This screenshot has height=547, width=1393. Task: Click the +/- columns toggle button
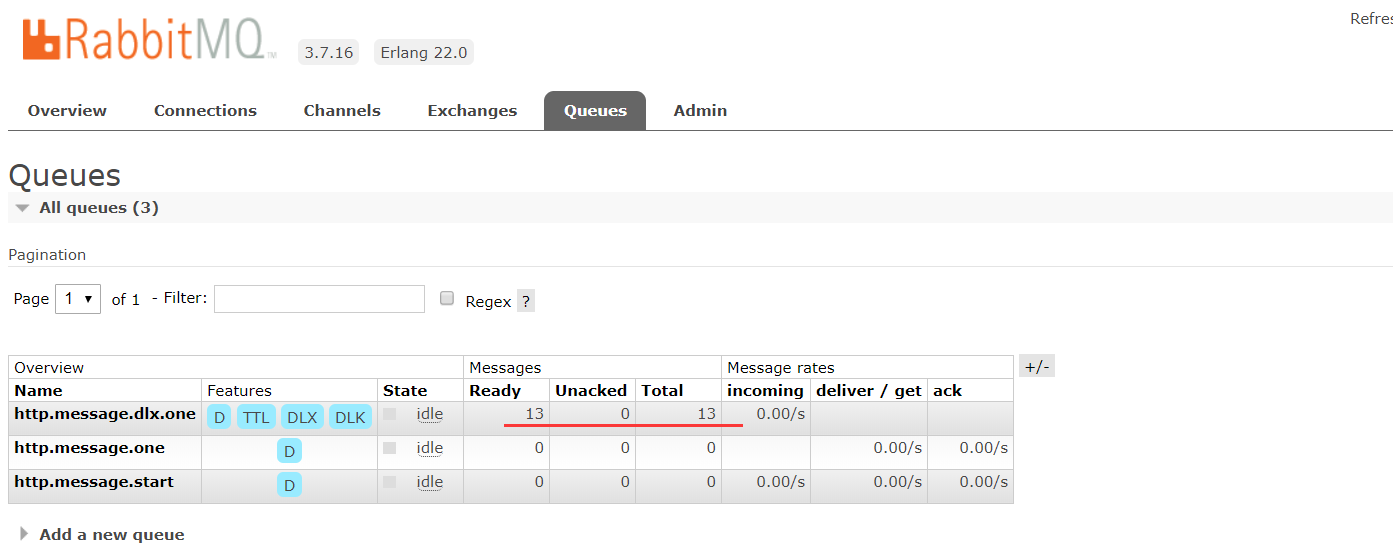(1037, 366)
